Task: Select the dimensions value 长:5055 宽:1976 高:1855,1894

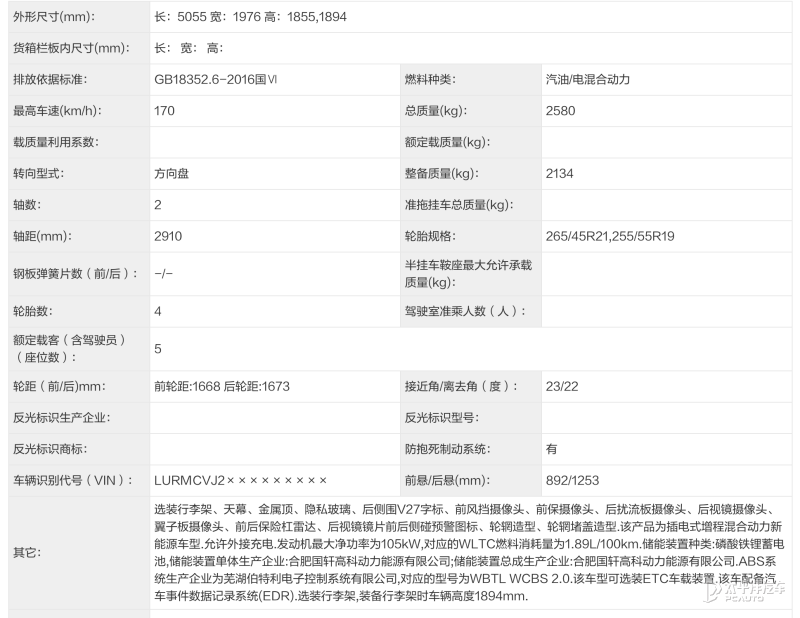Action: click(250, 17)
